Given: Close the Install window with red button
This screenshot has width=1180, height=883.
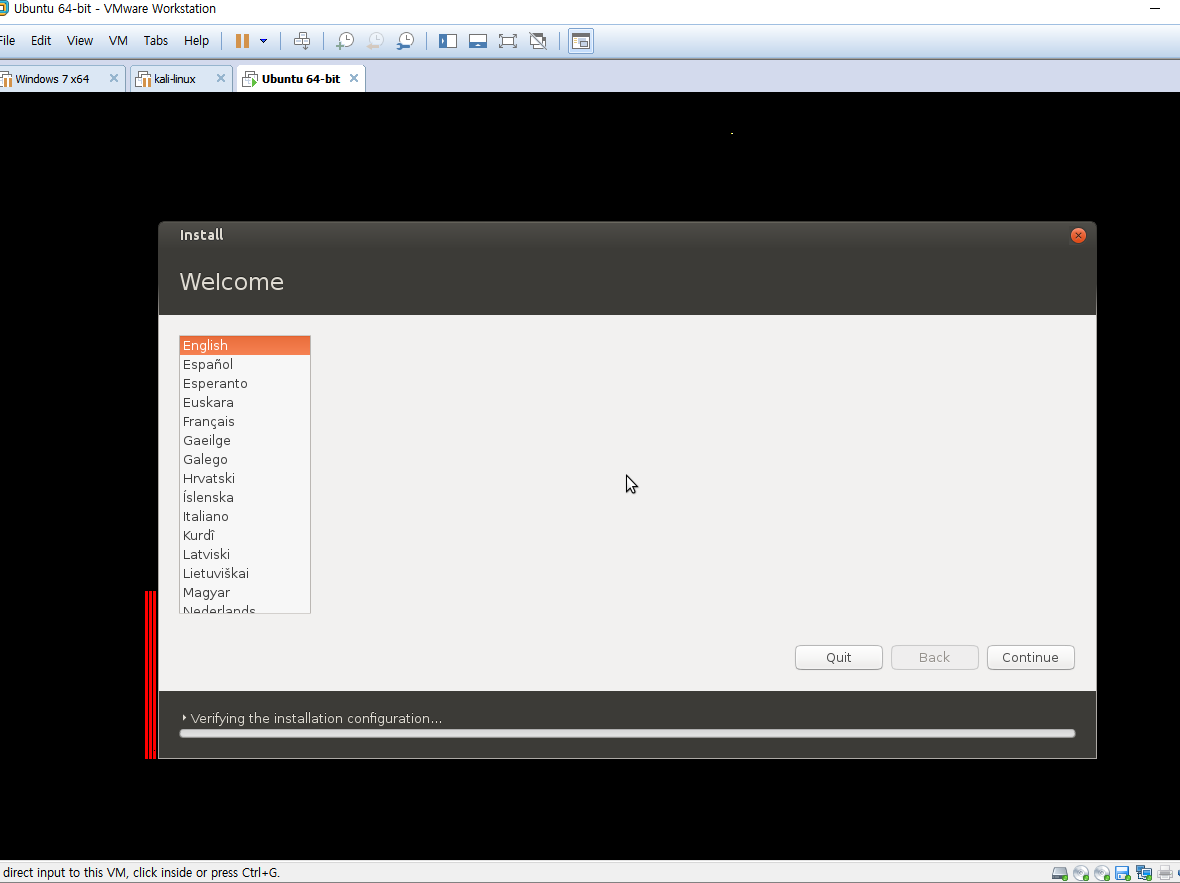Looking at the screenshot, I should [x=1078, y=236].
